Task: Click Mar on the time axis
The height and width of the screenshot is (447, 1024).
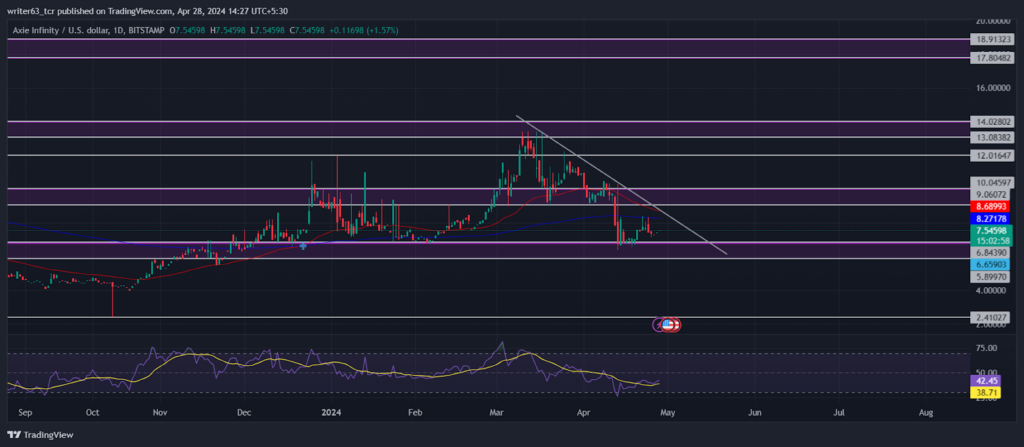Action: click(495, 413)
